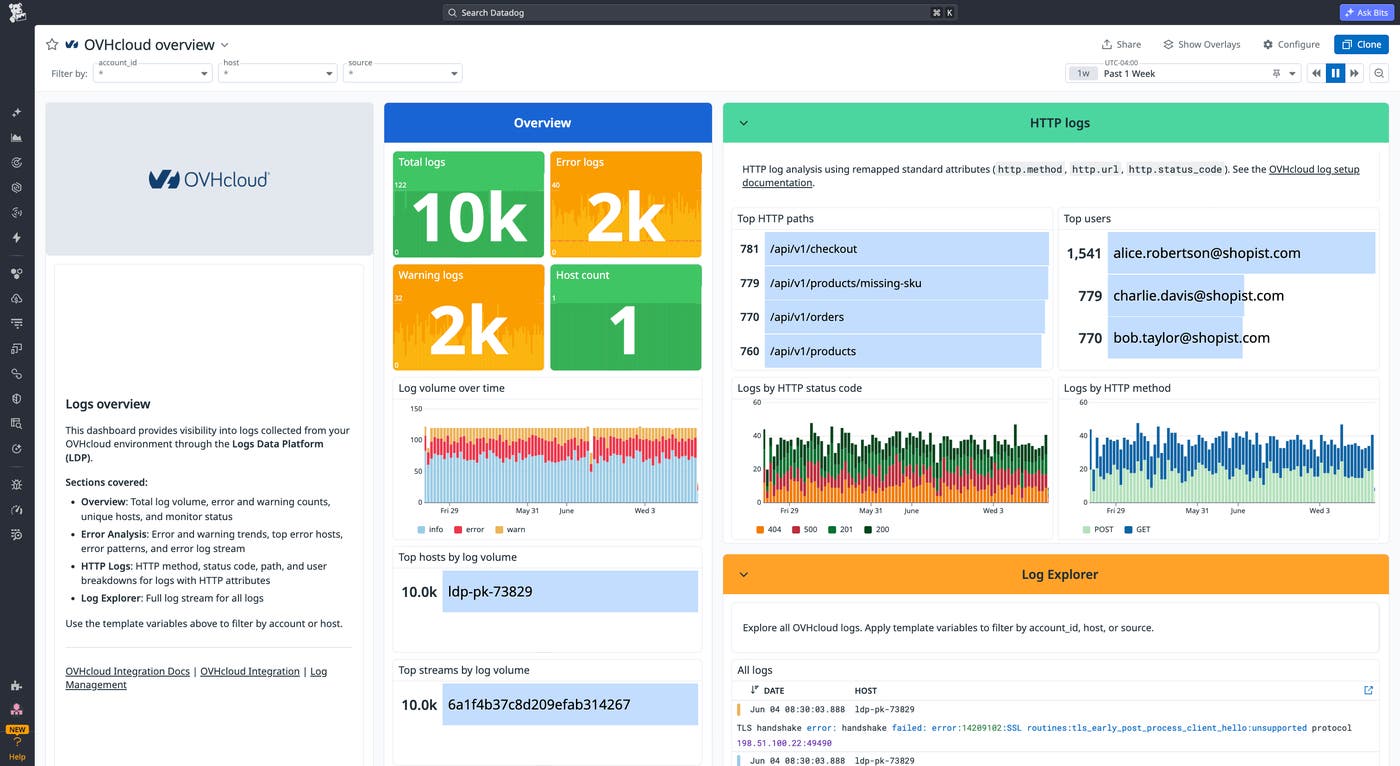This screenshot has width=1400, height=766.
Task: Open the OVHcloud log setup documentation link
Action: click(1050, 176)
